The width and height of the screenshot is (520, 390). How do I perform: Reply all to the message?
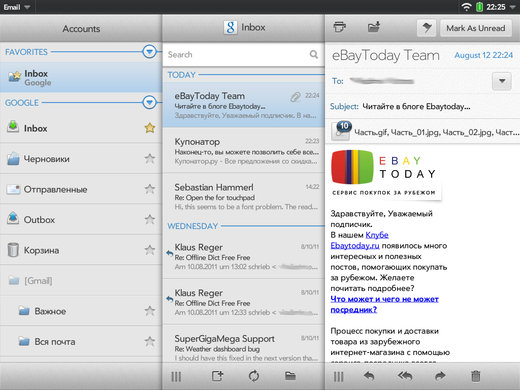[x=405, y=376]
